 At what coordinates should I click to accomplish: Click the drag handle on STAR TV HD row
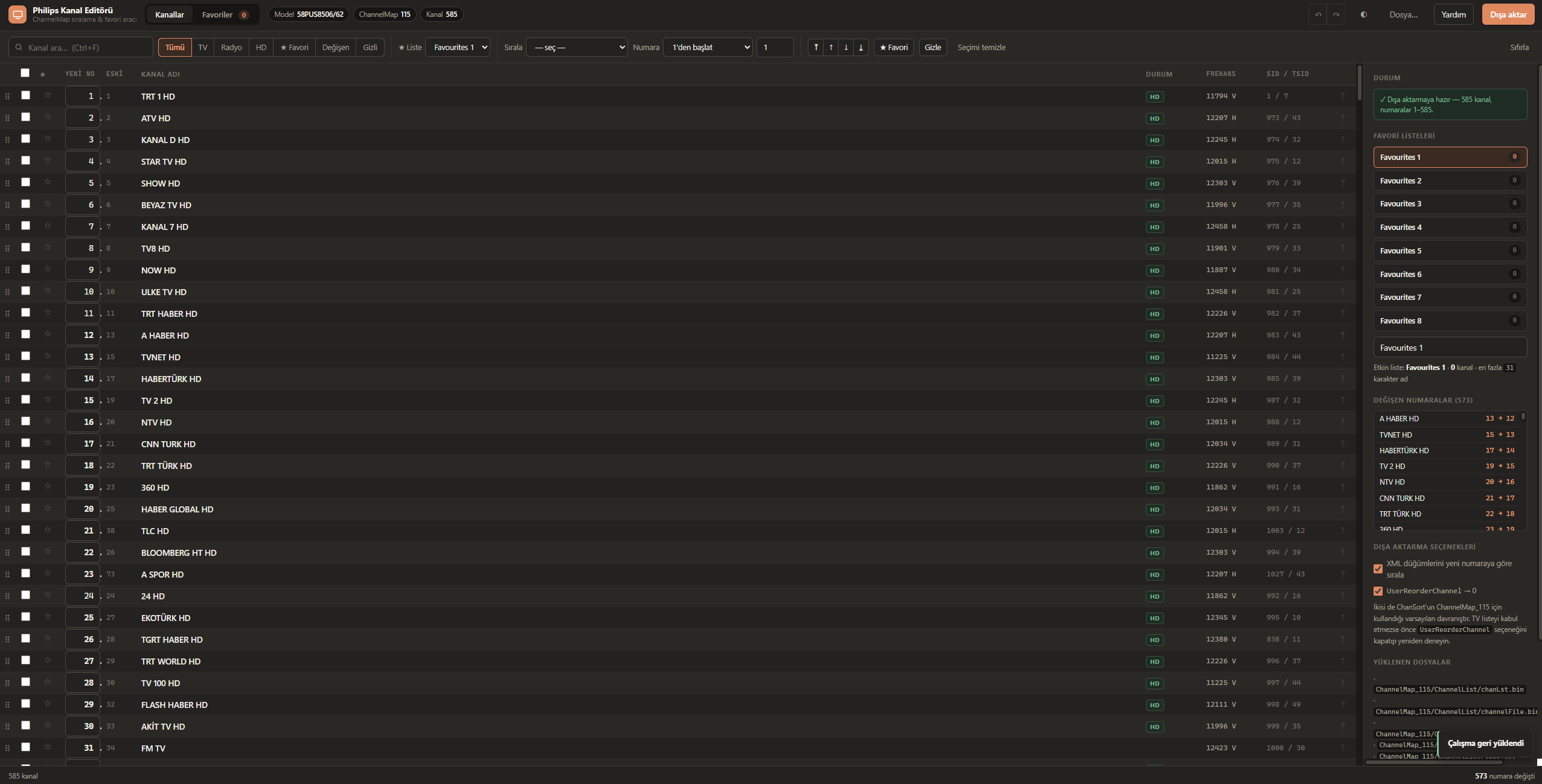click(7, 162)
